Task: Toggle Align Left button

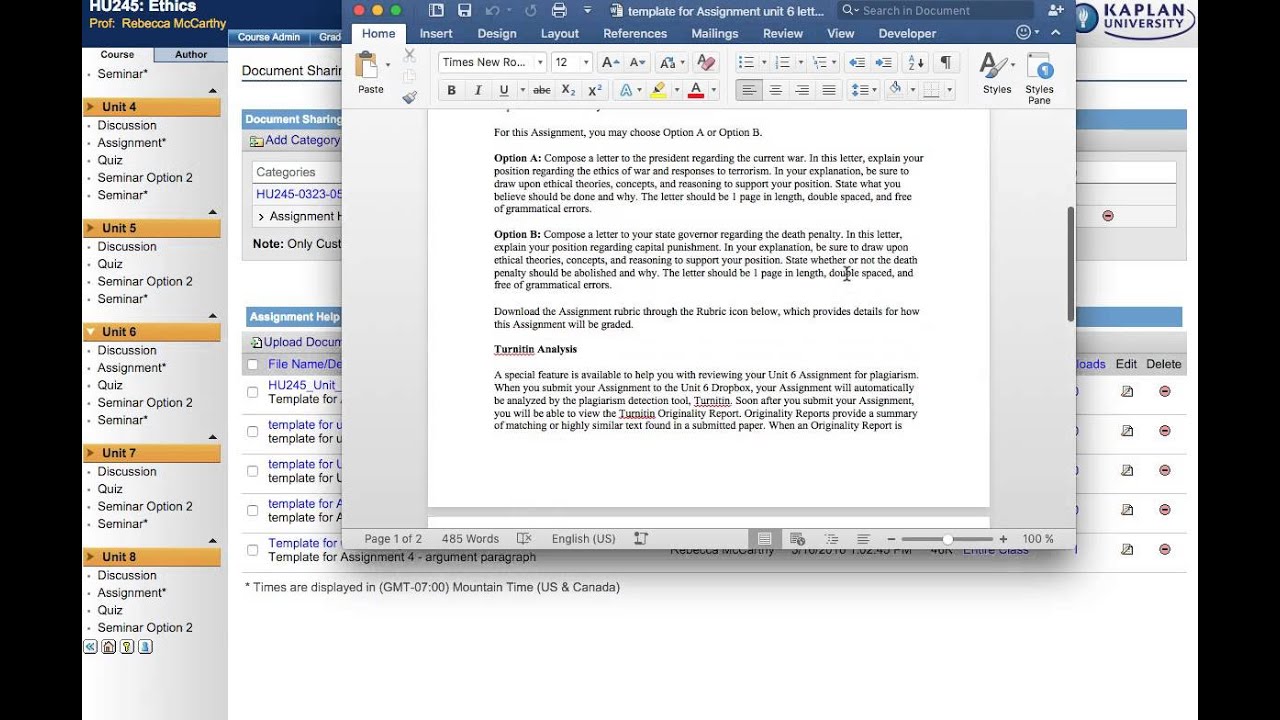Action: (x=748, y=90)
